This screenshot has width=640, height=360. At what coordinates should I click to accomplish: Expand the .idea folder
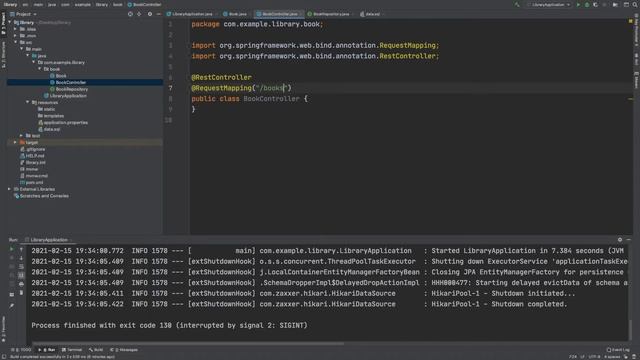16,29
